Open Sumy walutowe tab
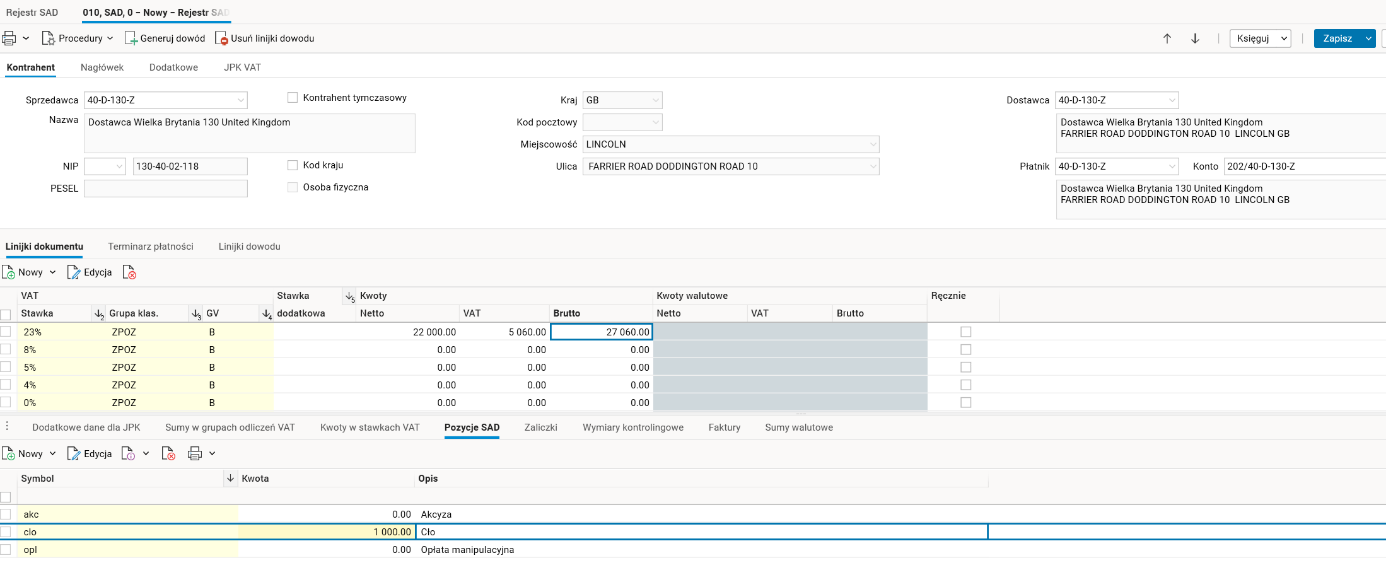Image resolution: width=1386 pixels, height=587 pixels. point(799,427)
